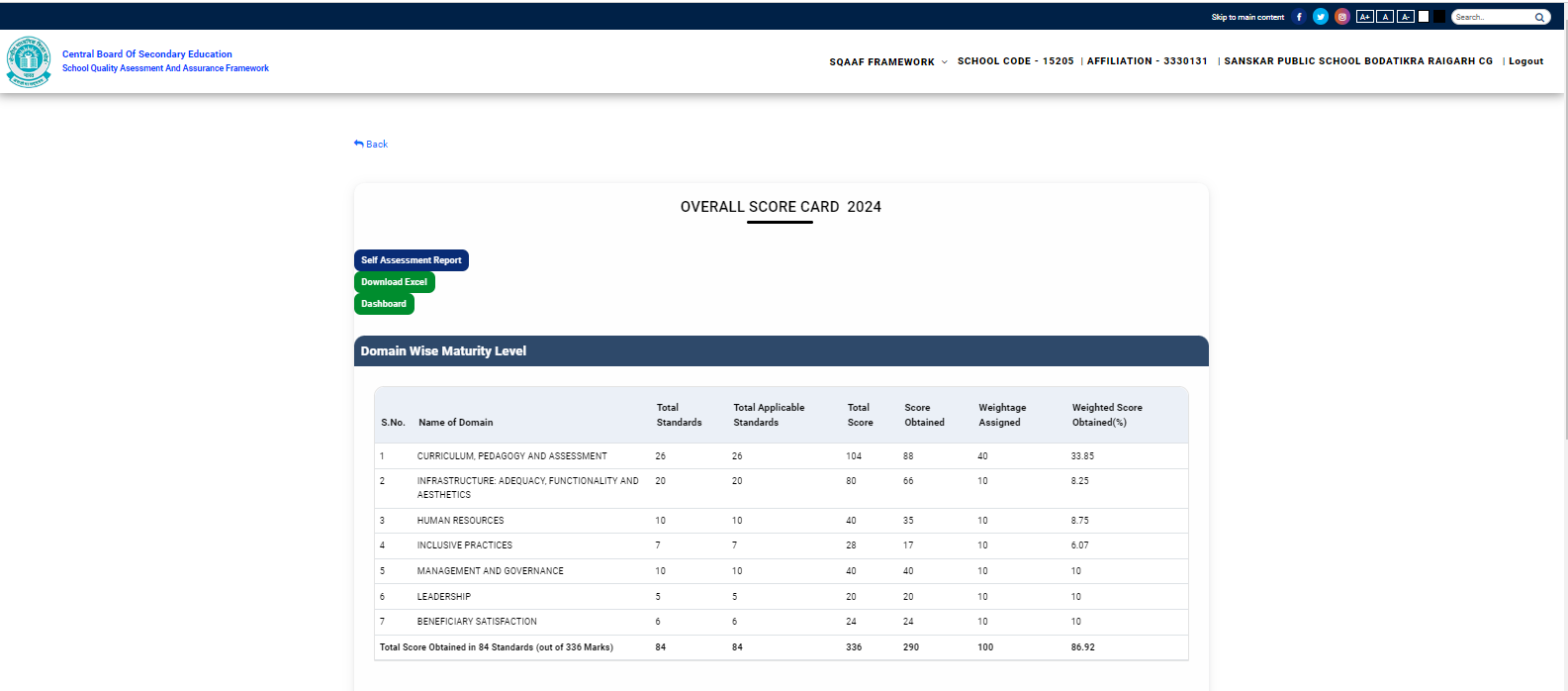
Task: Reset font size with the plain A button
Action: point(1385,17)
